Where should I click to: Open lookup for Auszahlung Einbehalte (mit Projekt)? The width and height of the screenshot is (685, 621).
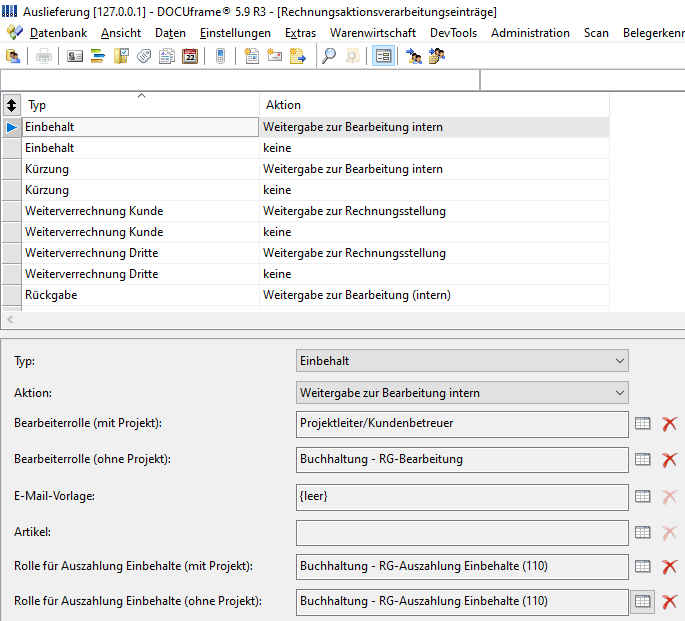point(643,566)
